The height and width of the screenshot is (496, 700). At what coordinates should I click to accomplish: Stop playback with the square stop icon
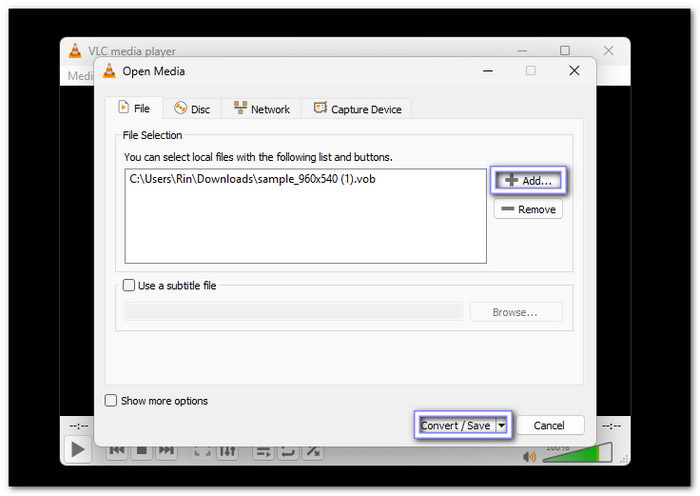tap(142, 451)
